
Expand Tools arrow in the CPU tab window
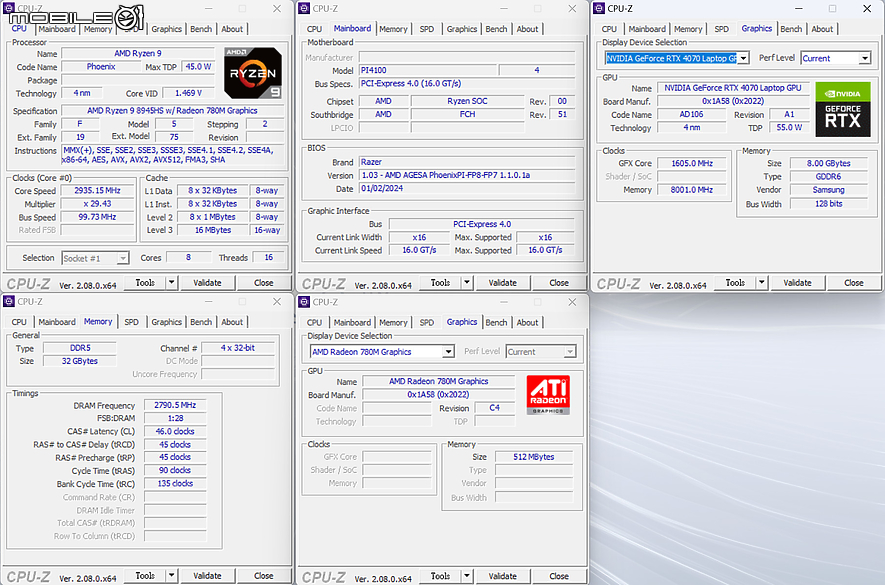[171, 282]
